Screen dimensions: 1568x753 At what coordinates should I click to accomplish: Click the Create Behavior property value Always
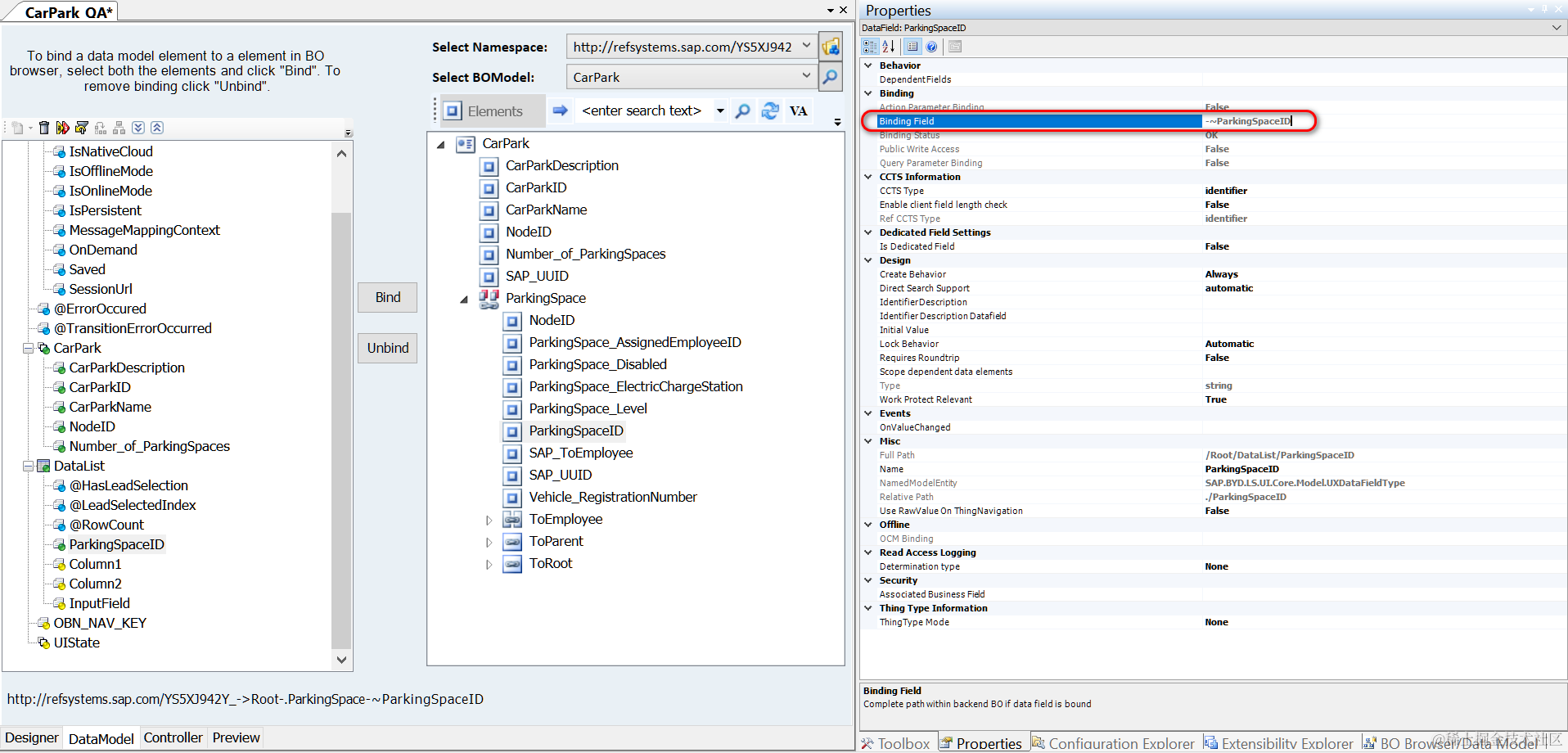1221,274
